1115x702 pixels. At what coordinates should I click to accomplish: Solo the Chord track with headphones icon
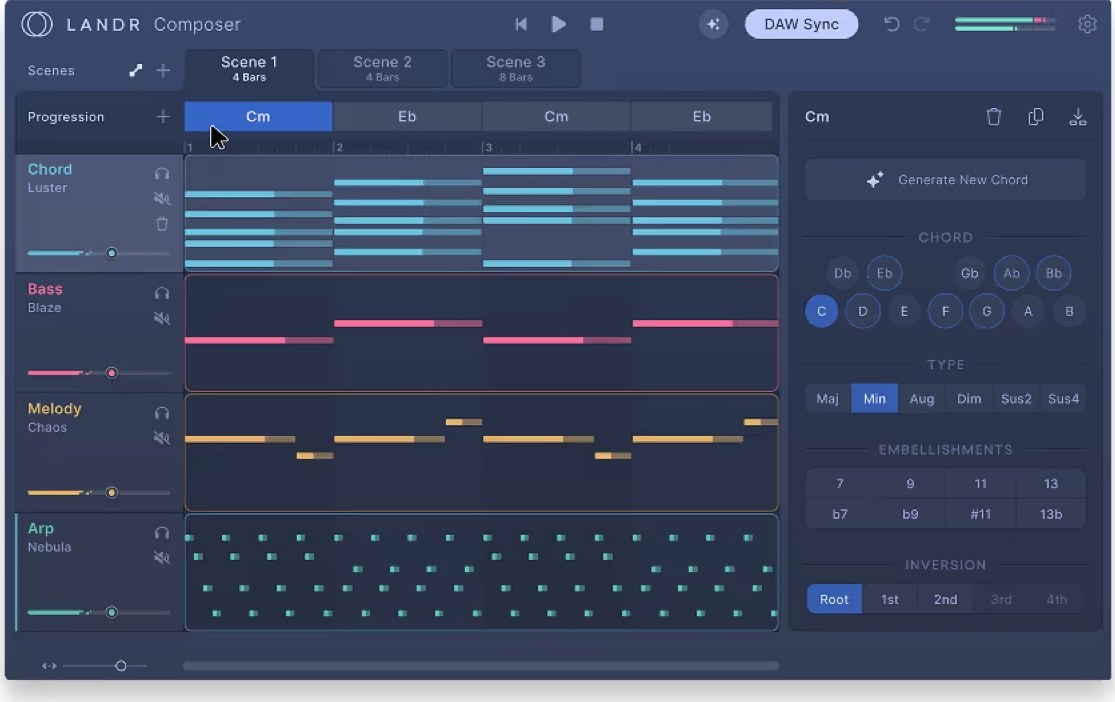pos(162,174)
